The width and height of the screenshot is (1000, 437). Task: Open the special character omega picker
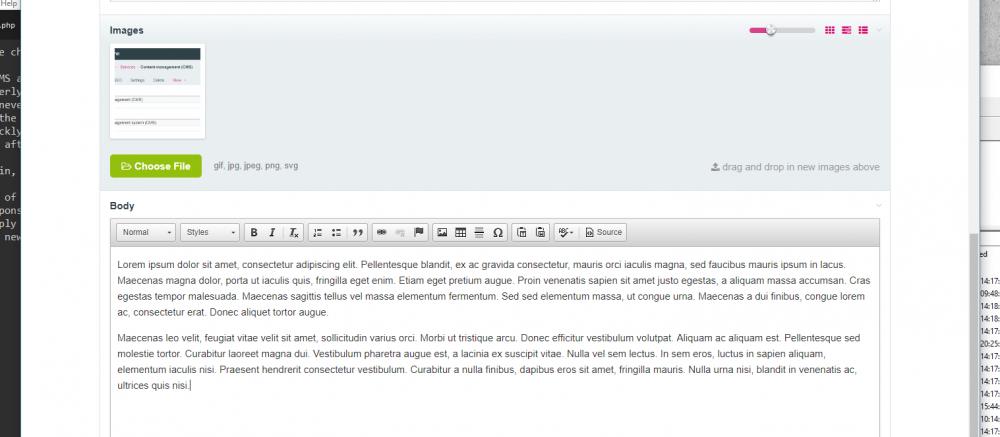click(498, 232)
